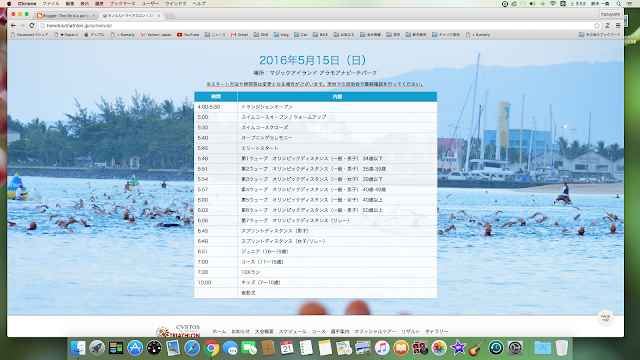Open a new tab button
Screen dimensions: 640x360
[170, 16]
